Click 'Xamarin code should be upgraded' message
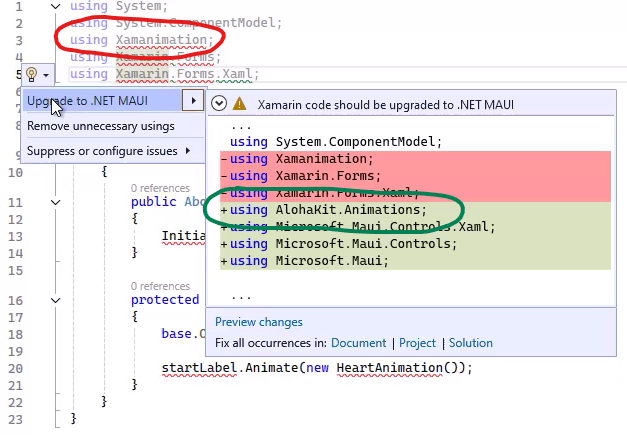 point(385,105)
